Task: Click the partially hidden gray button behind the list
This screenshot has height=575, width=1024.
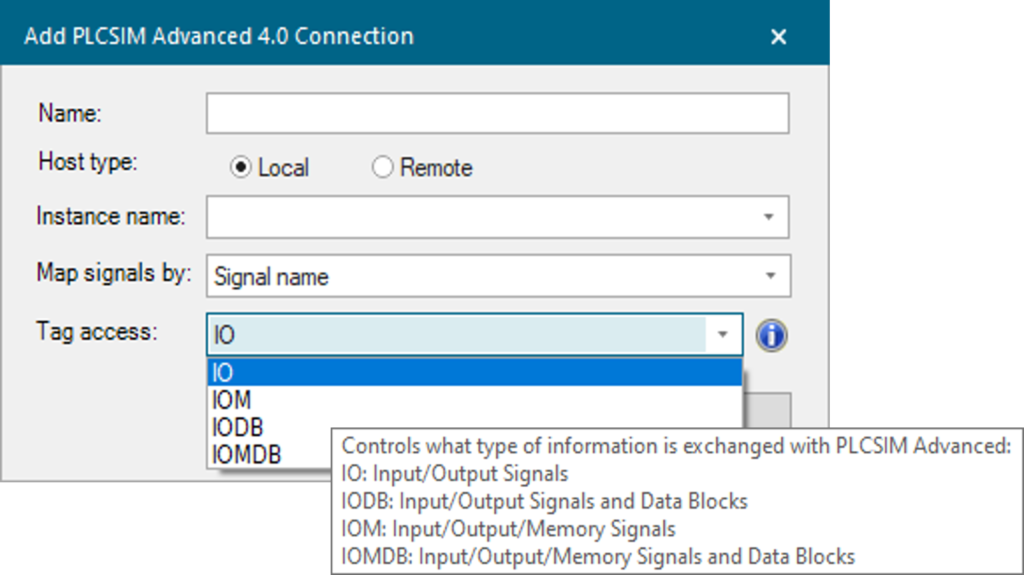Action: pyautogui.click(x=767, y=410)
